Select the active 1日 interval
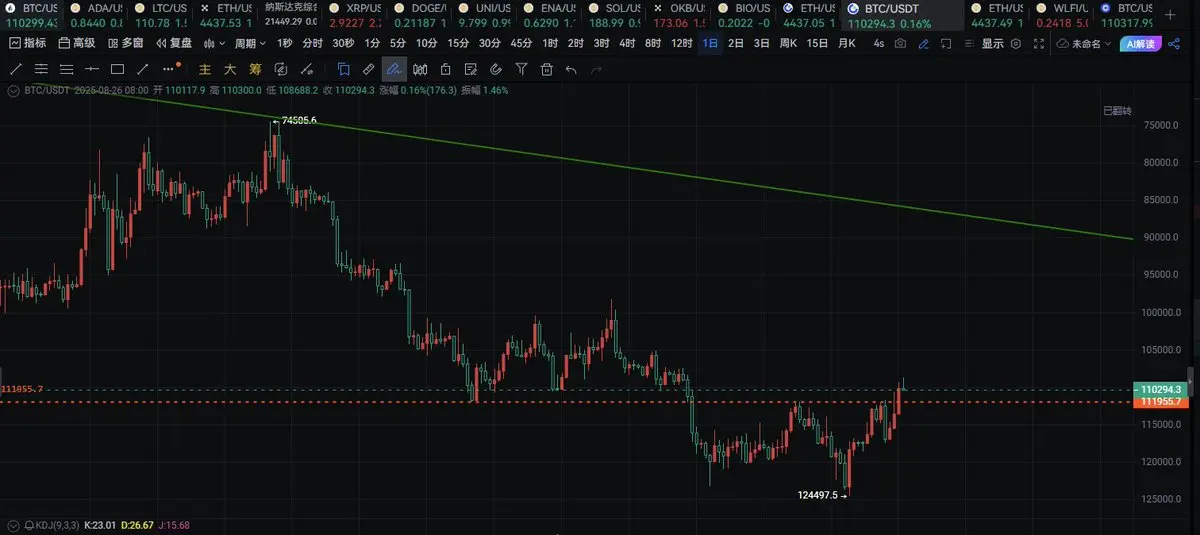This screenshot has height=535, width=1200. [x=710, y=43]
